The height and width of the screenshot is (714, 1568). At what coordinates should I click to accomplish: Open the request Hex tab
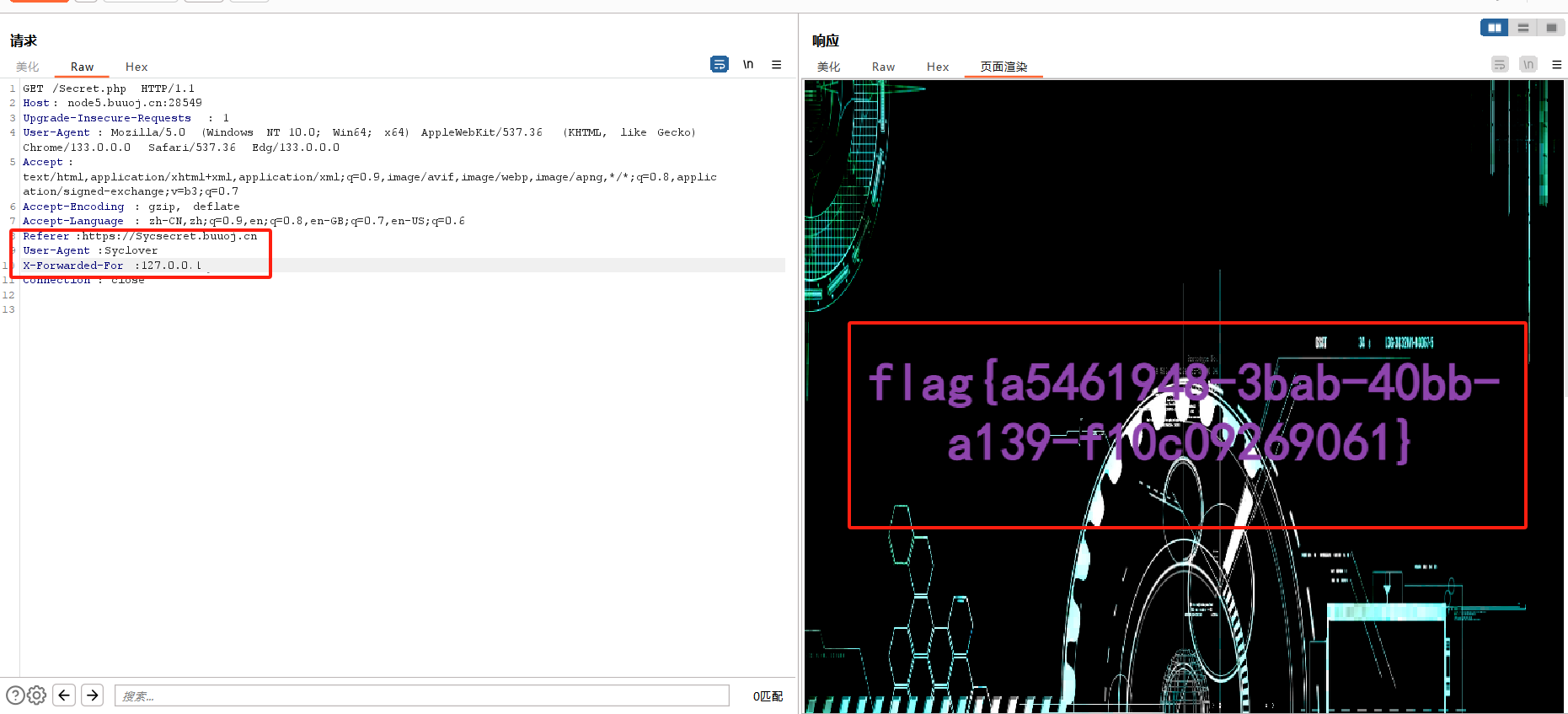[136, 67]
